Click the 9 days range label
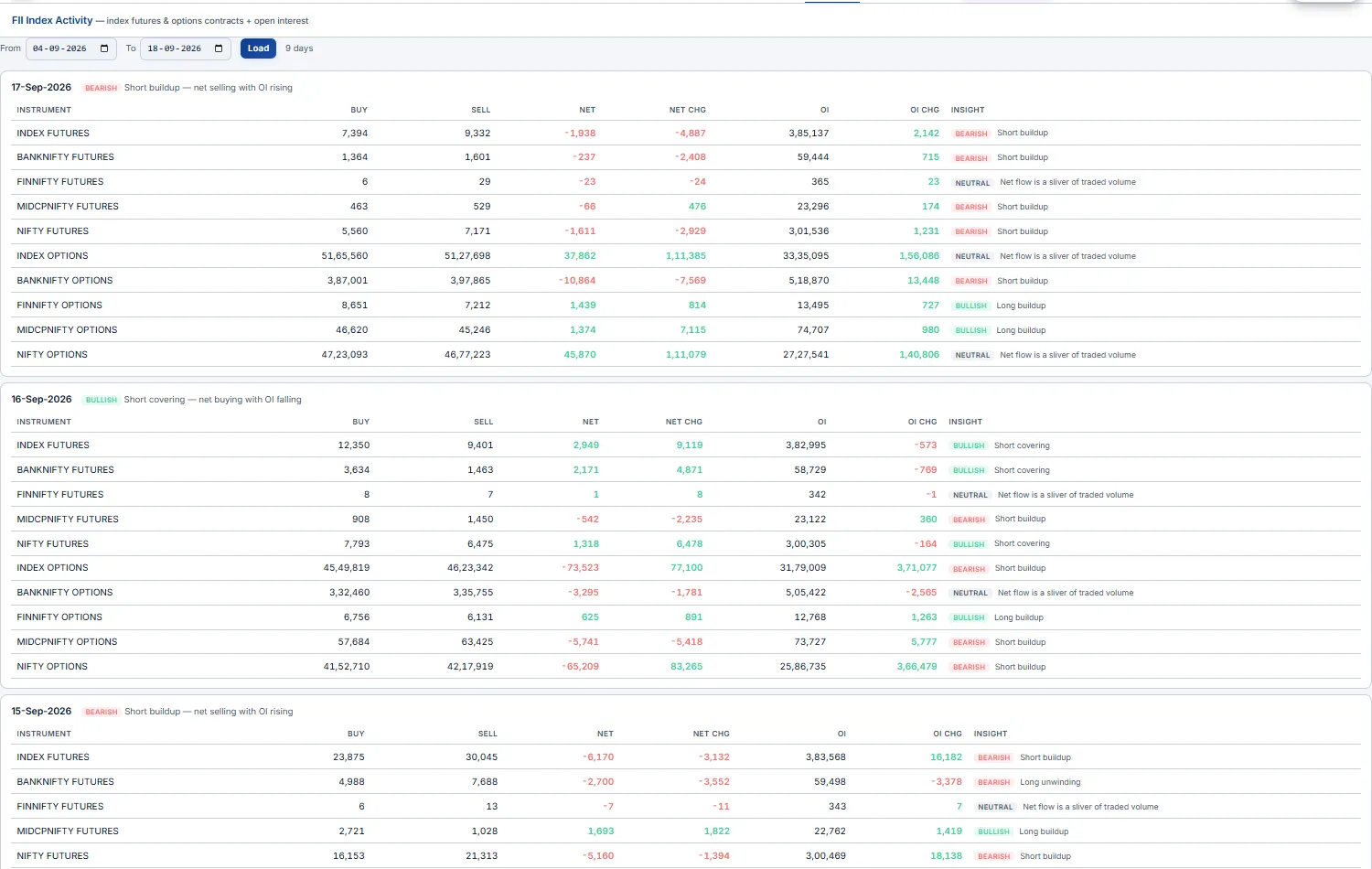The image size is (1372, 869). point(299,48)
